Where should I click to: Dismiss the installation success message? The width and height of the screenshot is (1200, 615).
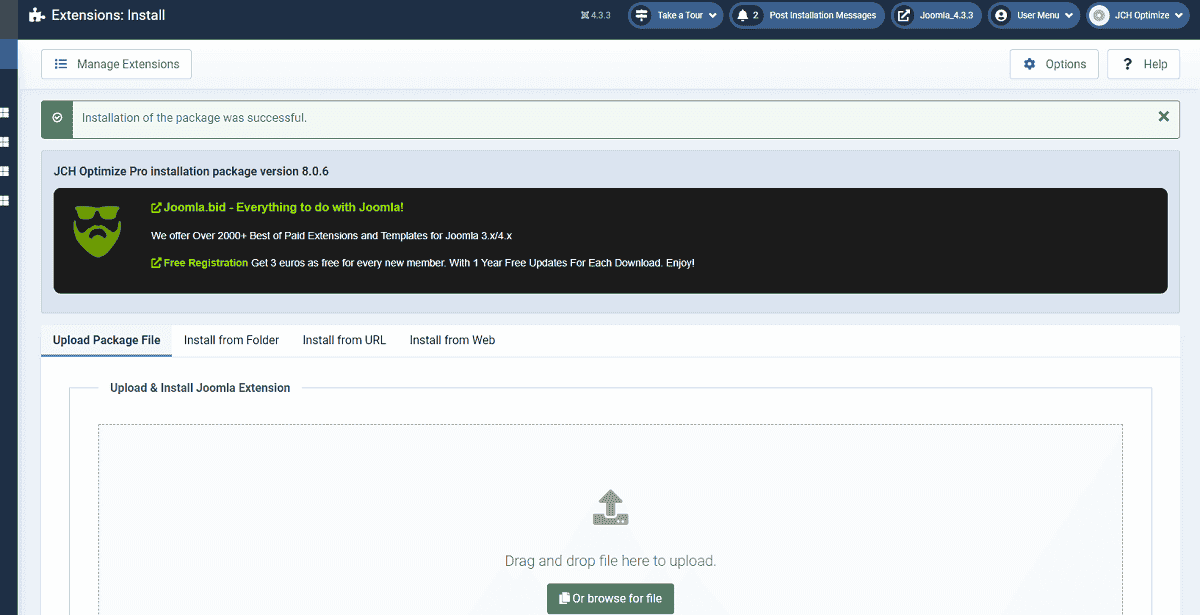pos(1163,117)
